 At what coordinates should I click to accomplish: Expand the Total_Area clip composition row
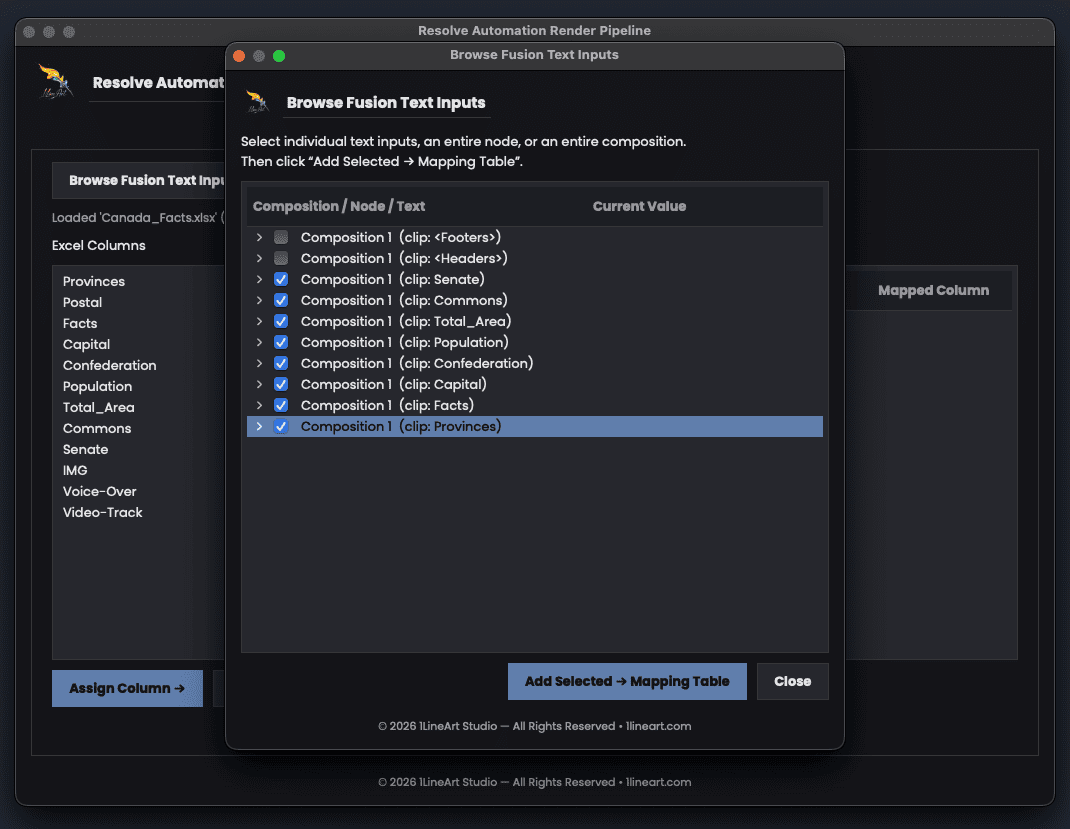259,321
